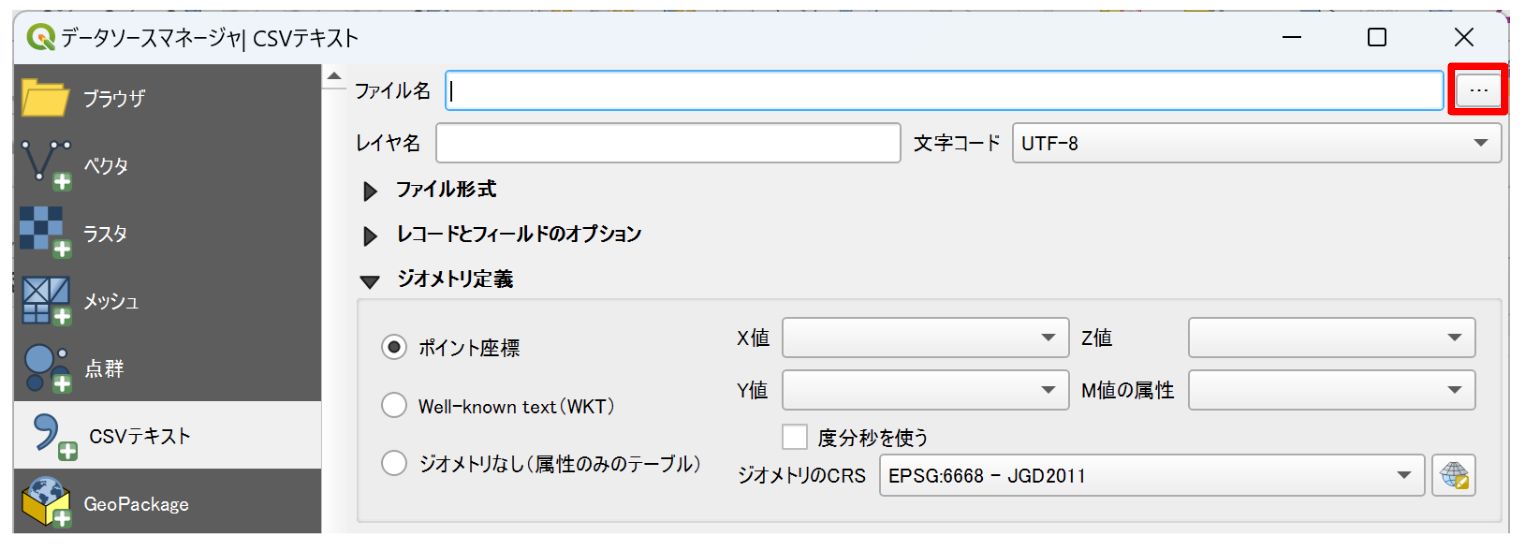Click the scroll-up arrow beside ファイル名
1524x556 pixels.
pos(333,78)
